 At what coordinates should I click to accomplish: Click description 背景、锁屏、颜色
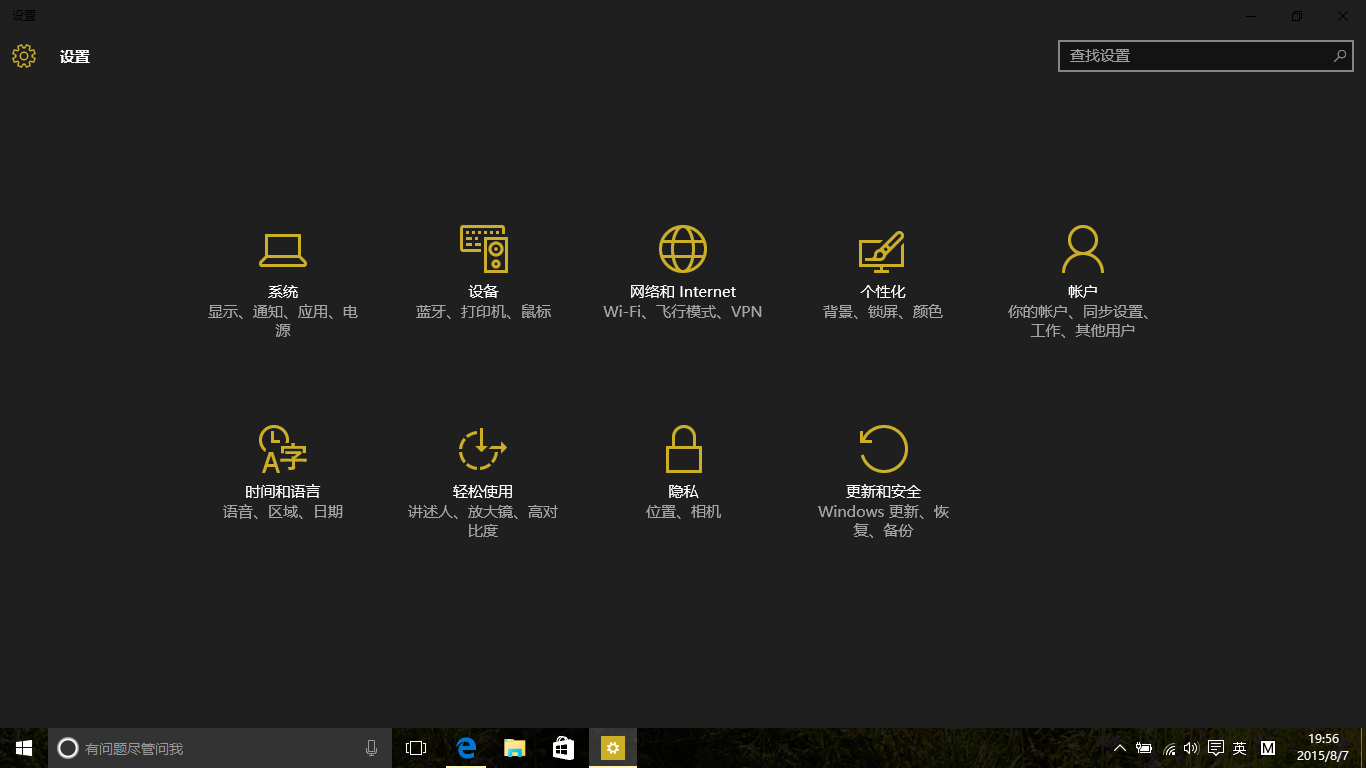tap(883, 312)
